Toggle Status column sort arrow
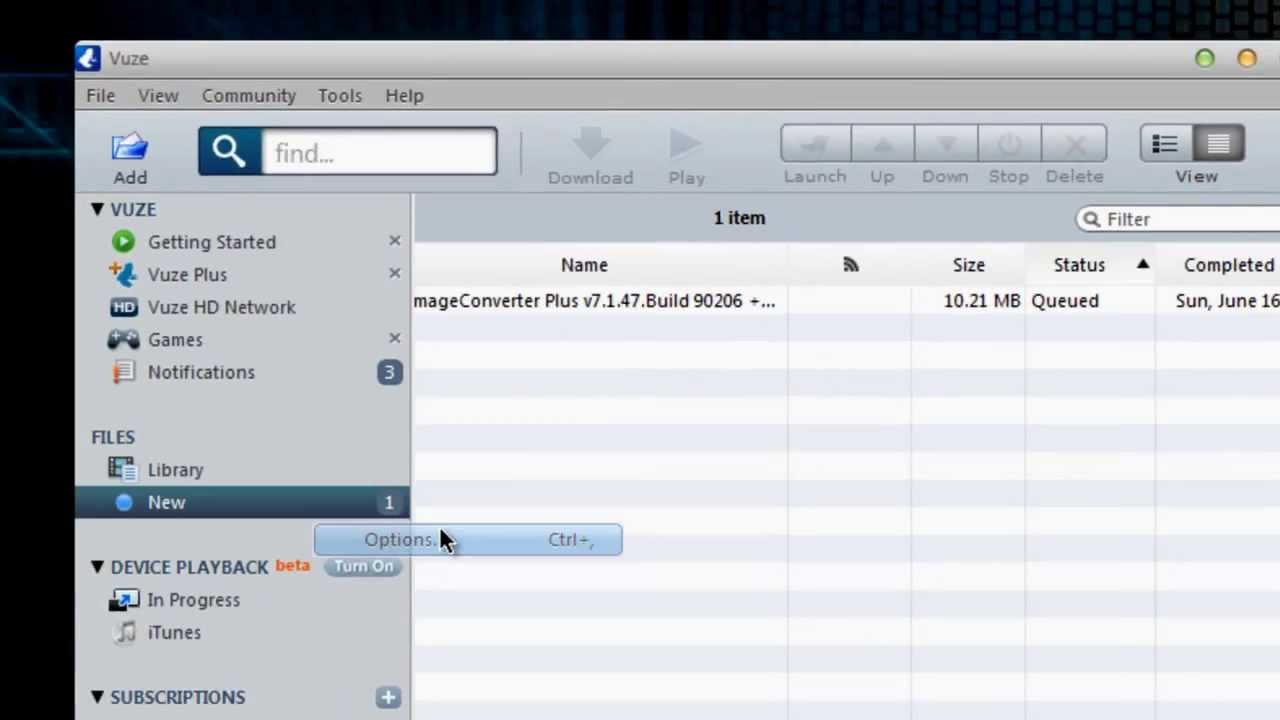 [x=1142, y=264]
